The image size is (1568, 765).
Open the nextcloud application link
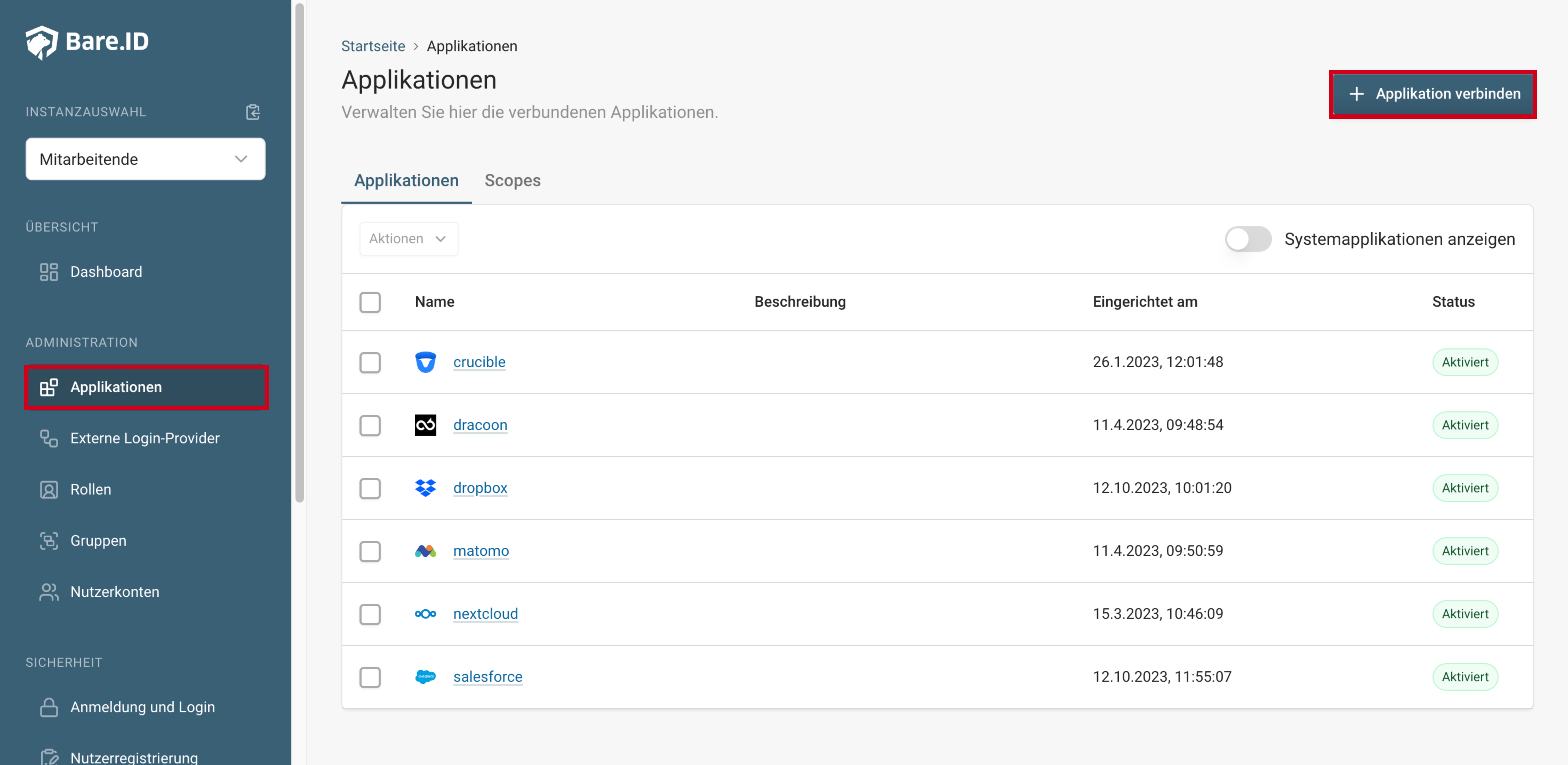click(486, 614)
